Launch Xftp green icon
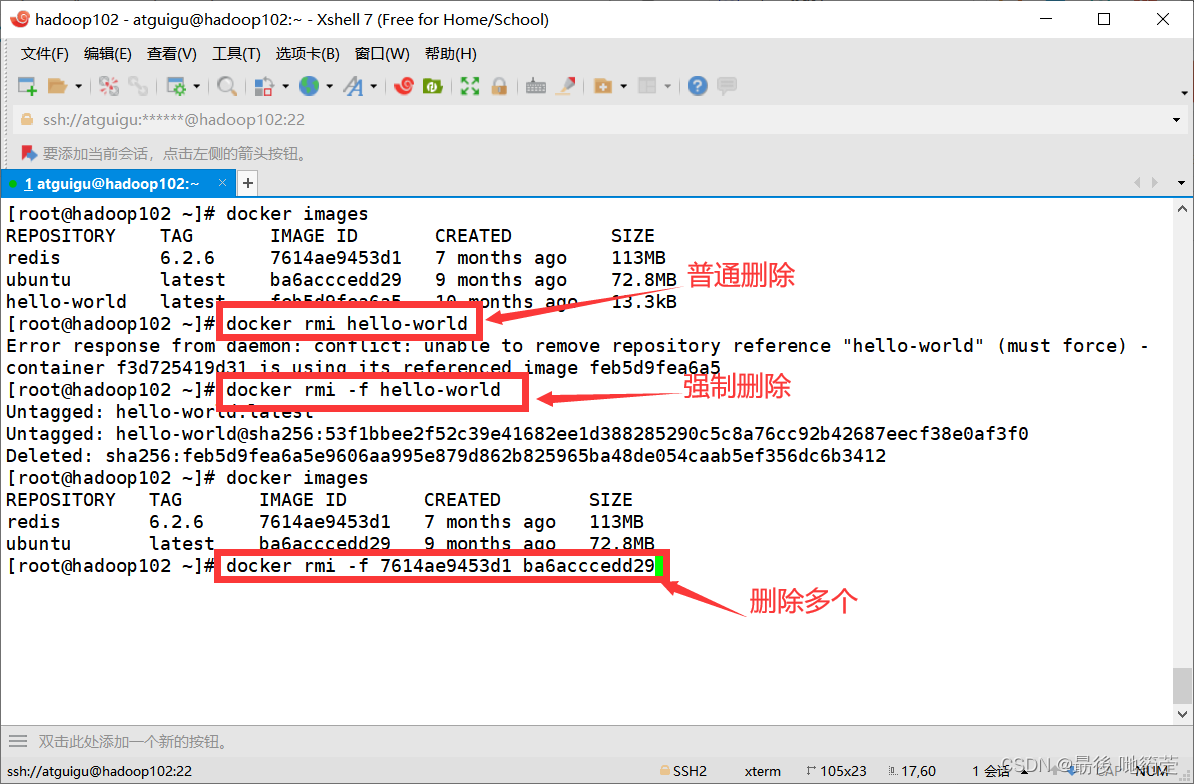This screenshot has width=1194, height=784. tap(433, 86)
